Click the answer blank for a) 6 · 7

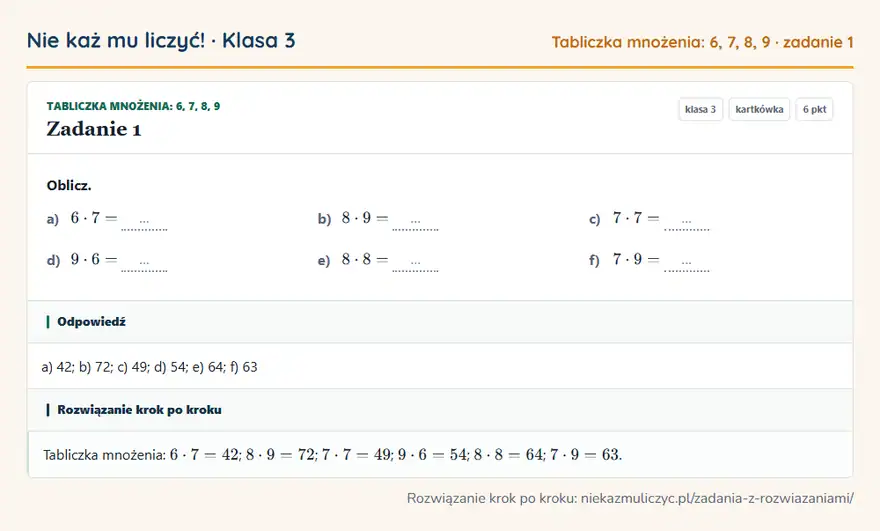click(x=144, y=222)
